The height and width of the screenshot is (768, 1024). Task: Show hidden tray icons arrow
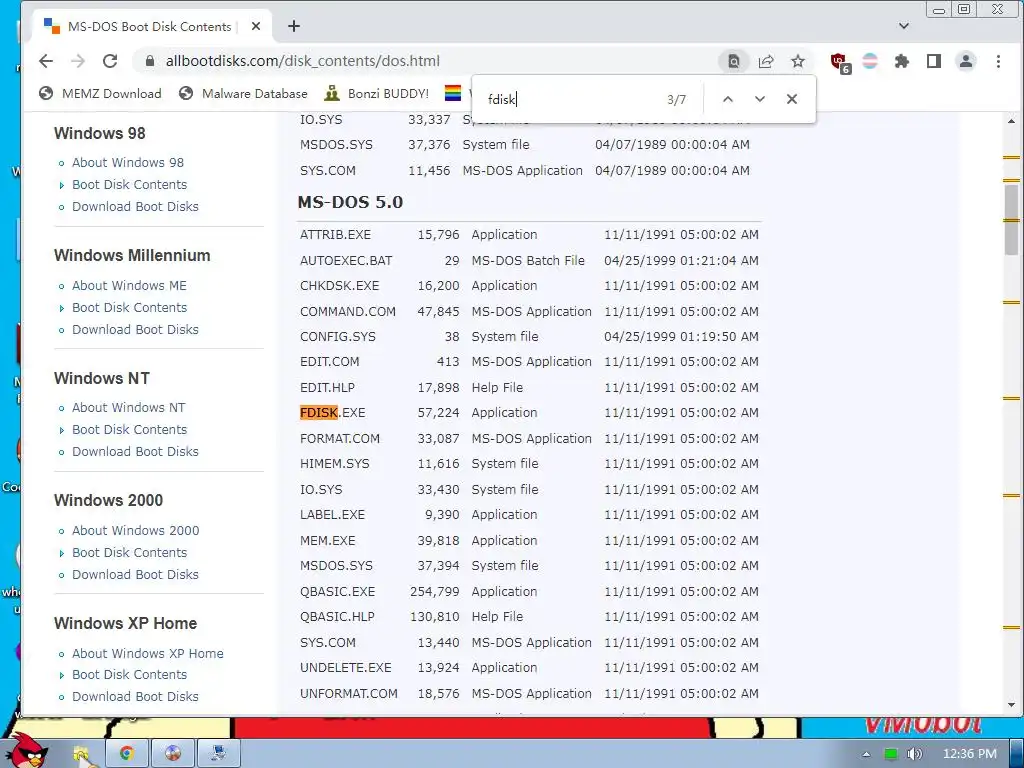[866, 754]
